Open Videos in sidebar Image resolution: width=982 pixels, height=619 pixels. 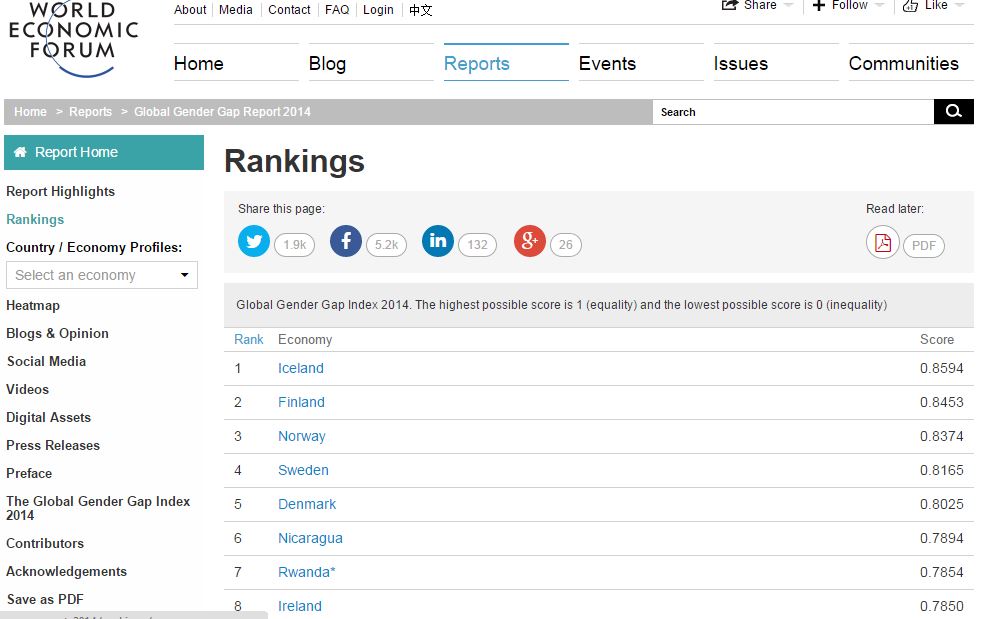[x=27, y=389]
